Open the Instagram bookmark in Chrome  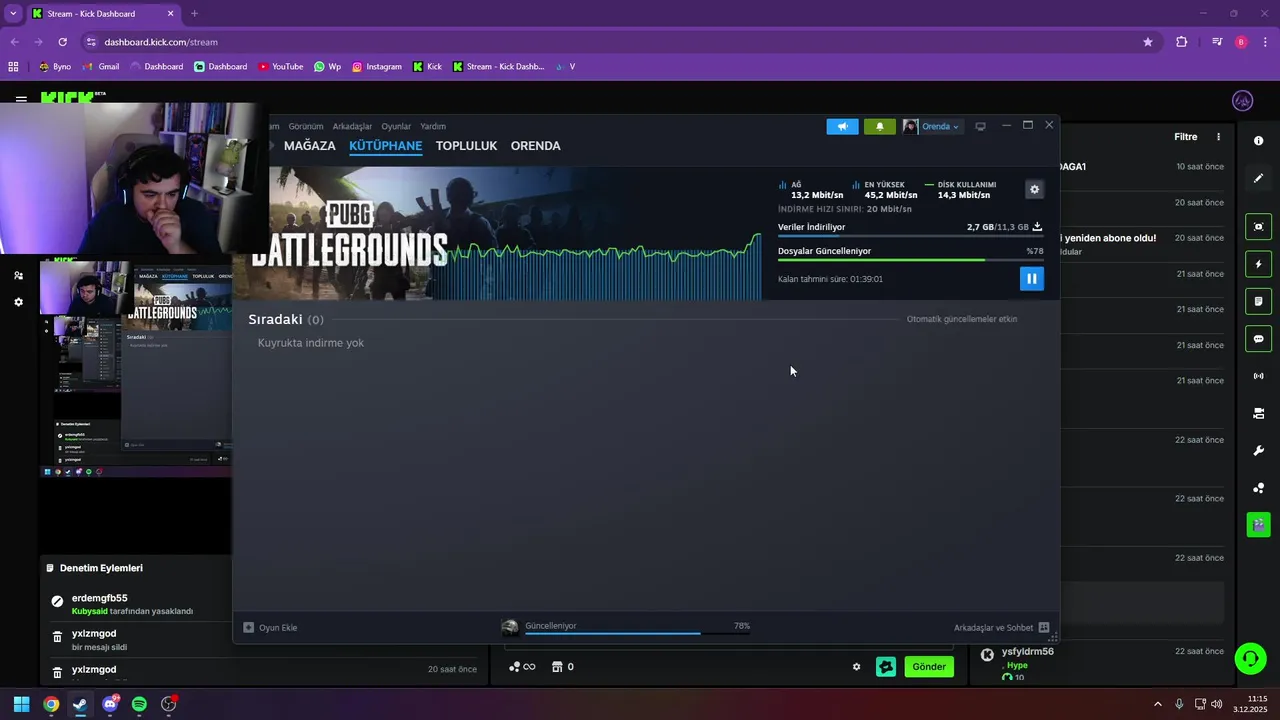tap(377, 67)
